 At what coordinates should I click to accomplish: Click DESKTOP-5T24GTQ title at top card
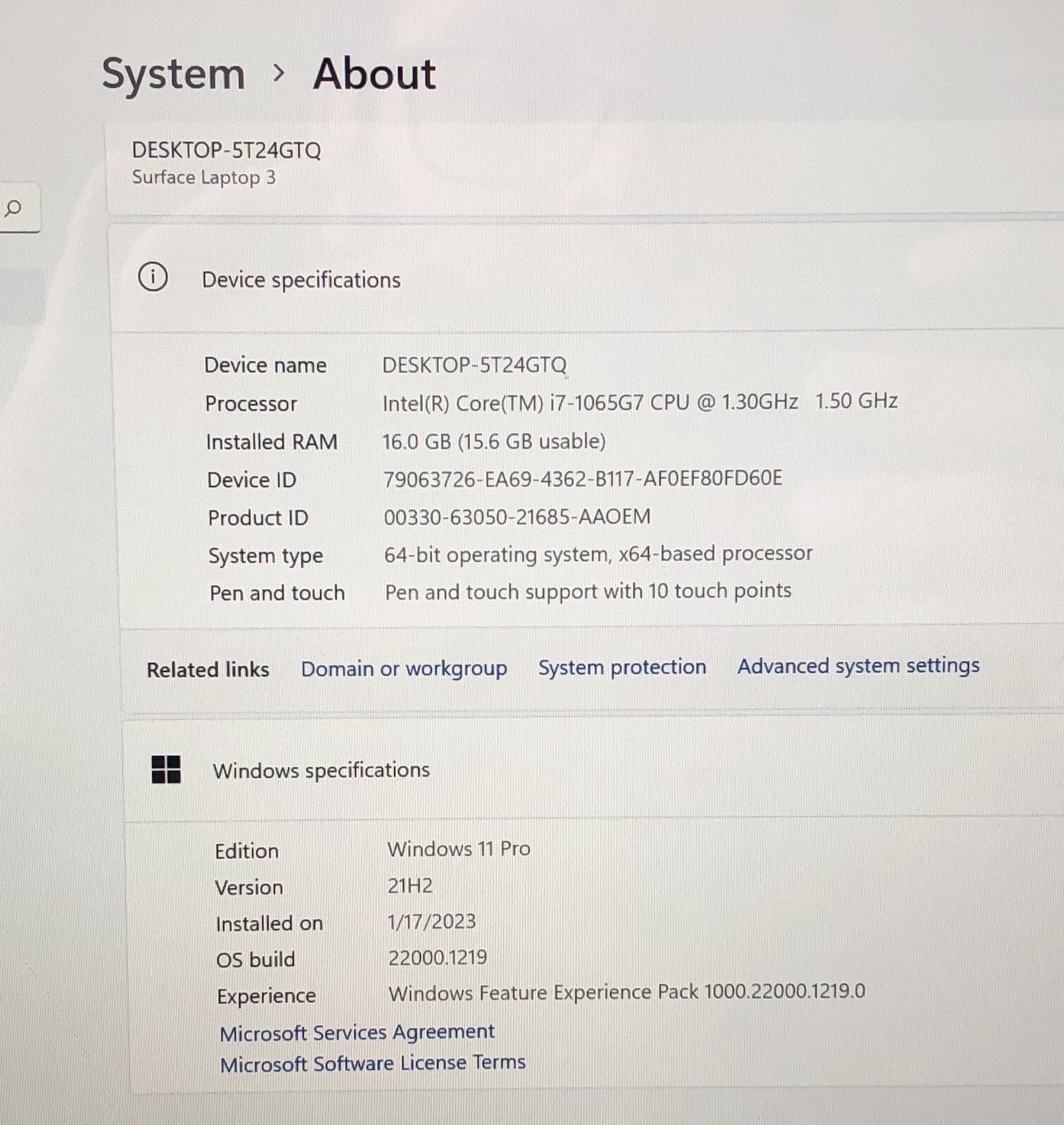point(226,150)
